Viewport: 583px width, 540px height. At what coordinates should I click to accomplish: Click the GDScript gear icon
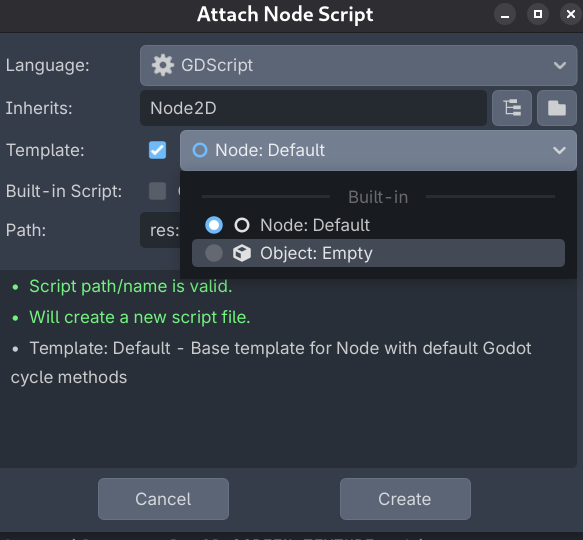(162, 65)
